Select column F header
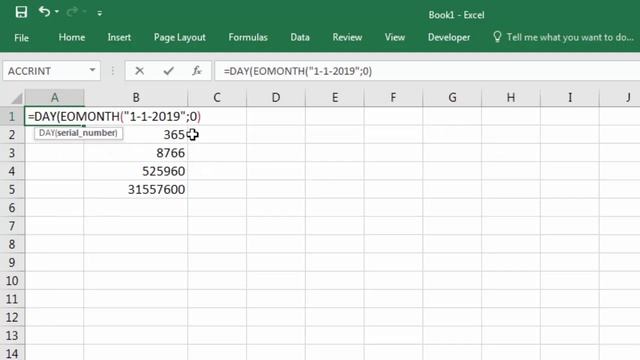 (x=393, y=98)
